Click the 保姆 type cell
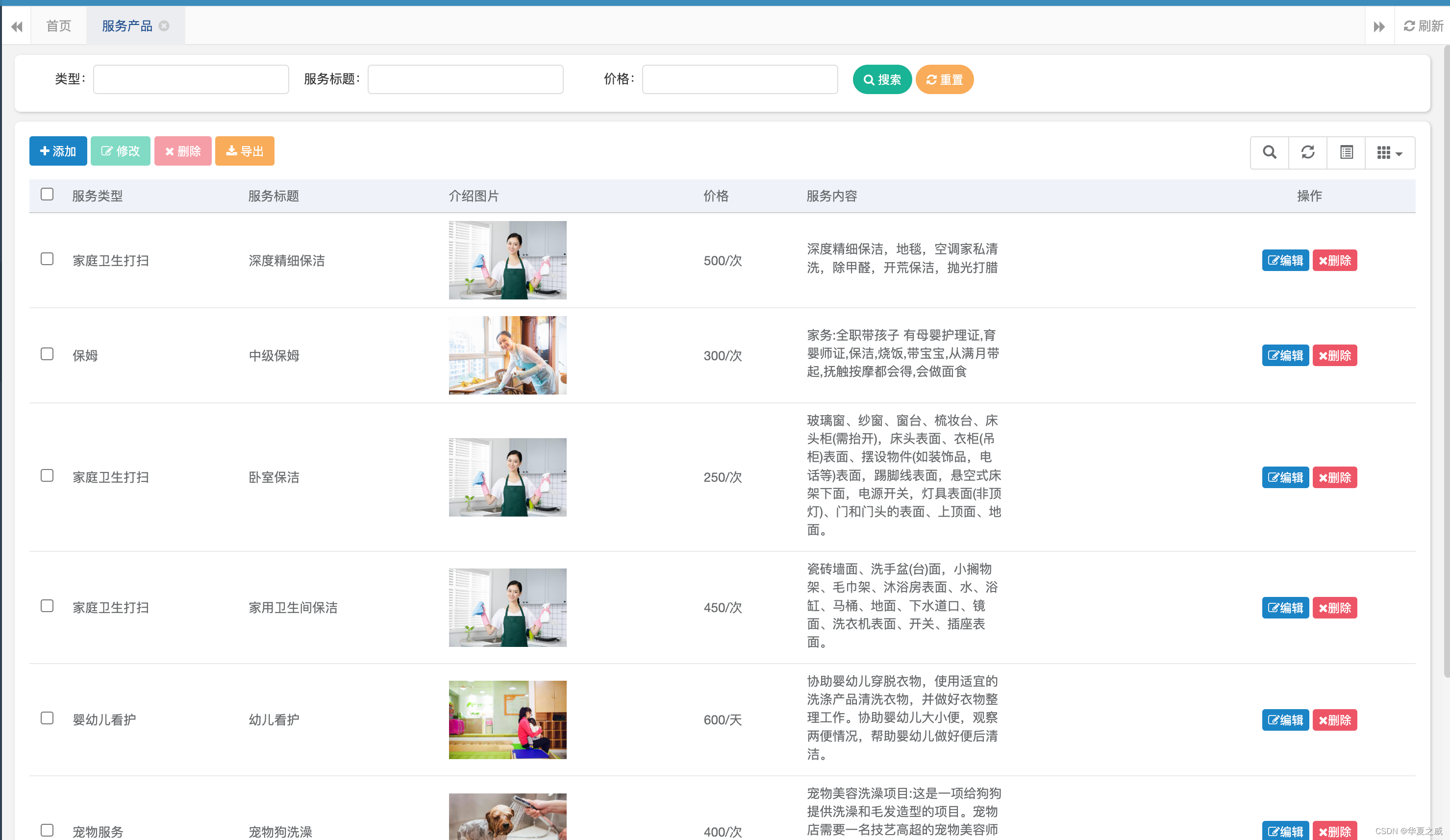Screen dimensions: 1450x840 coord(85,356)
